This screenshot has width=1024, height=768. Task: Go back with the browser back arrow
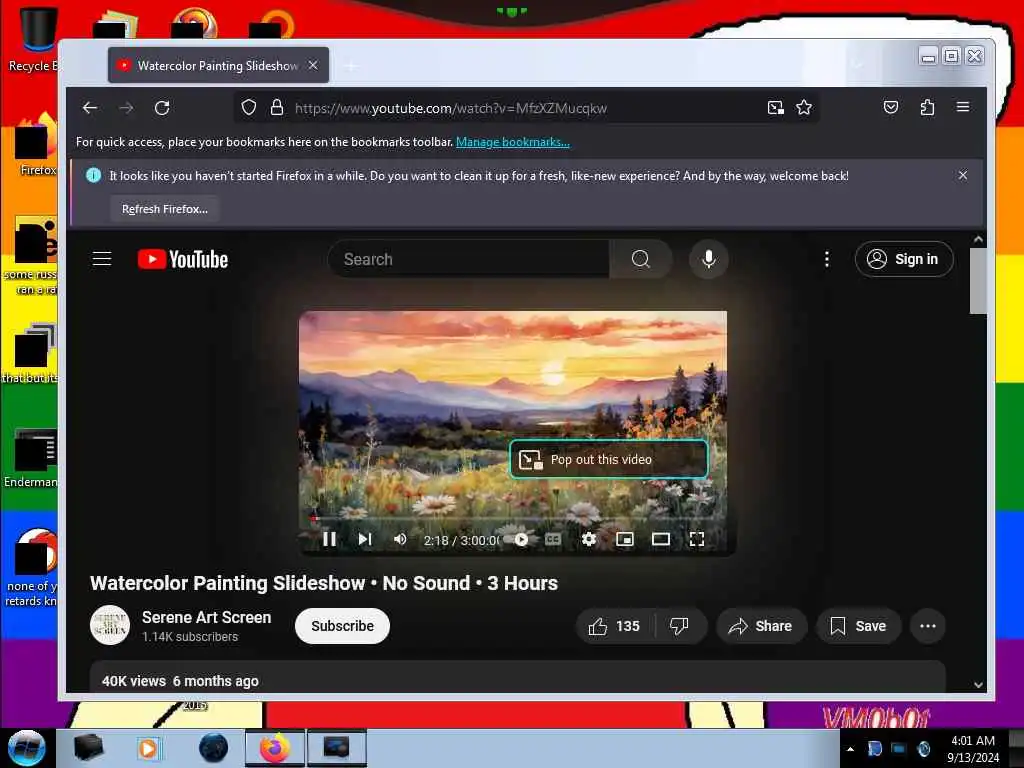click(x=90, y=108)
